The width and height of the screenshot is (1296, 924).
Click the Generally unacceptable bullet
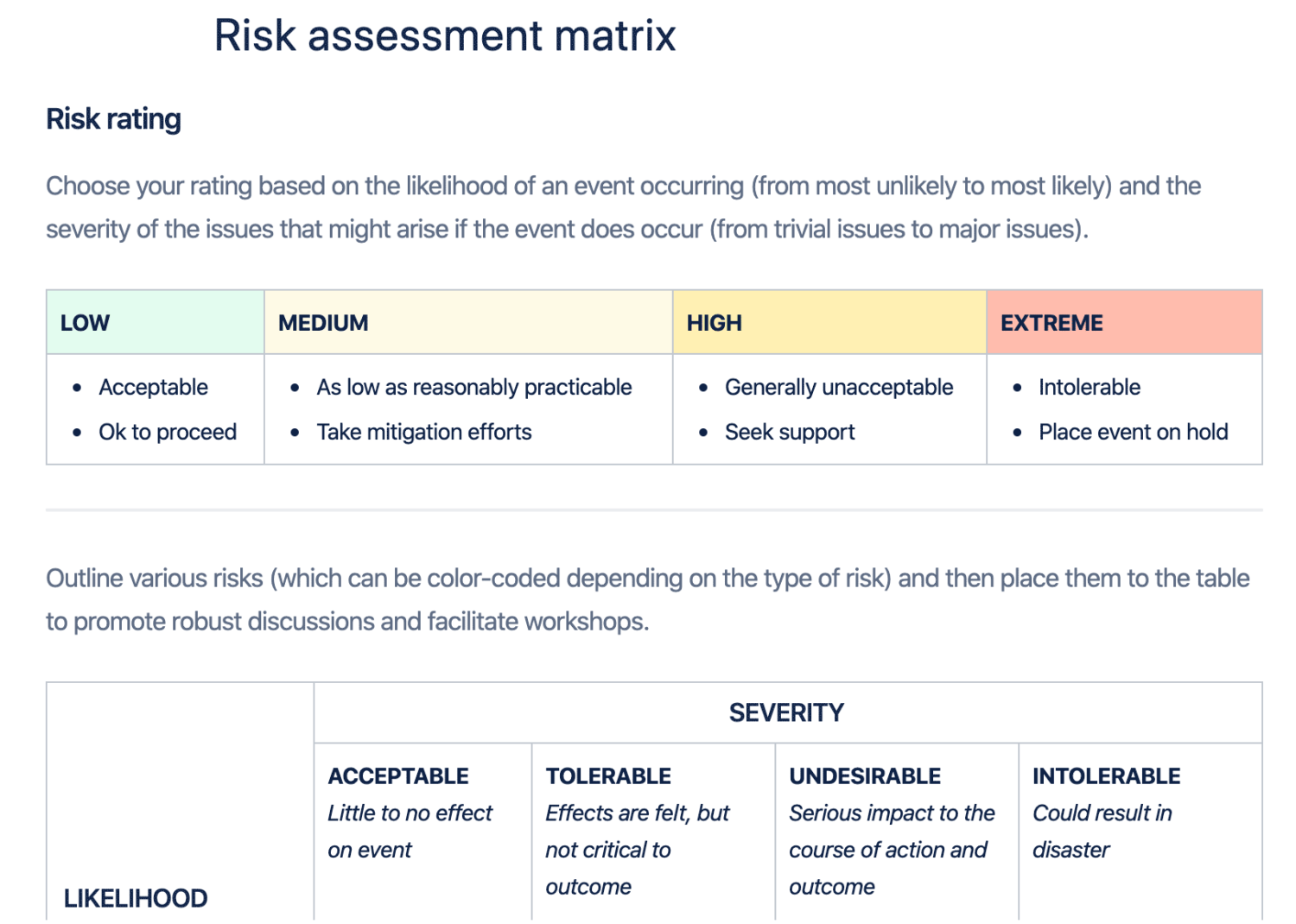pyautogui.click(x=838, y=388)
